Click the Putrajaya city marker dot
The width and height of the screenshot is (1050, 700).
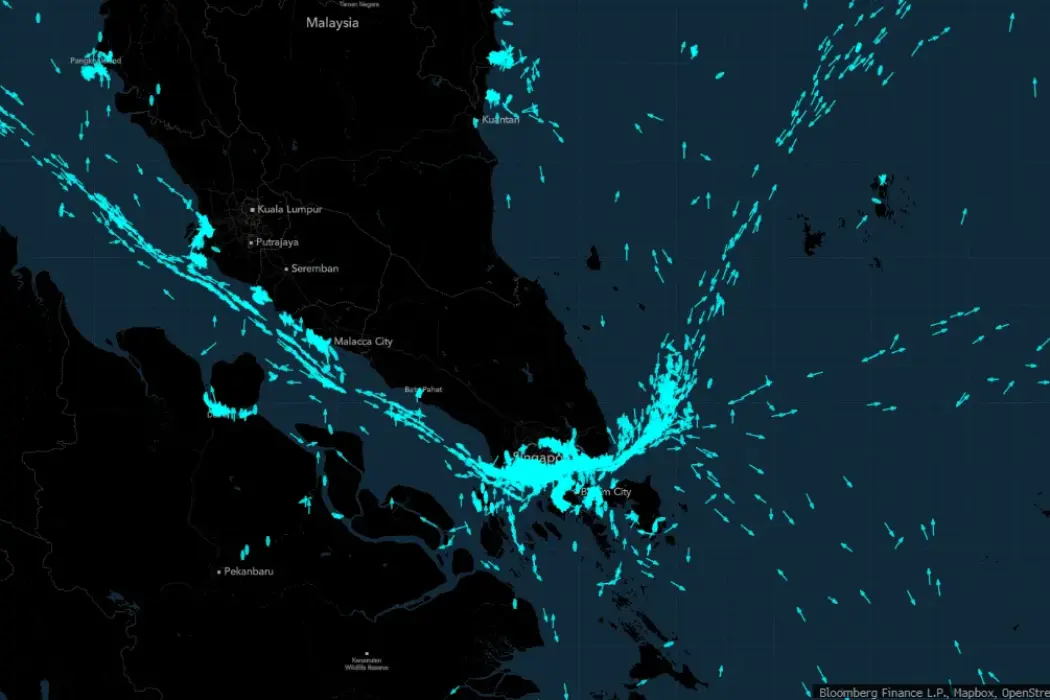[252, 243]
